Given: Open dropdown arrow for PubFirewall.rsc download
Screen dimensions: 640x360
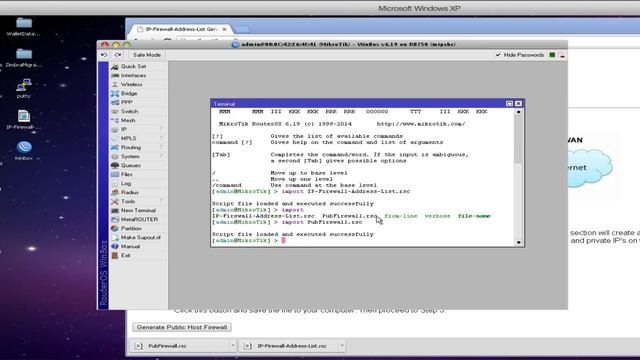Looking at the screenshot, I should click(x=233, y=346).
